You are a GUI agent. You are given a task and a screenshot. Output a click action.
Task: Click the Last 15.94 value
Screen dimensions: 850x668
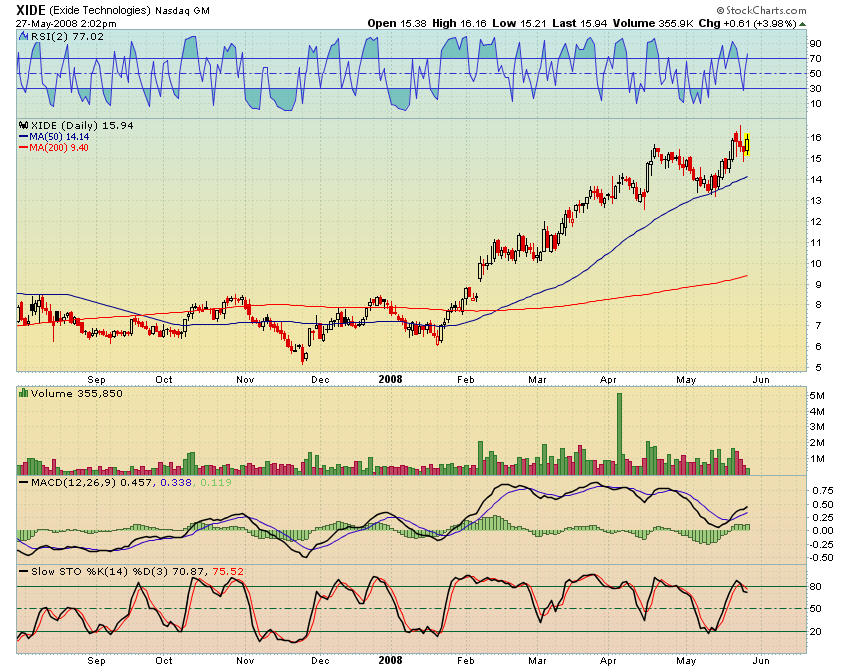(x=580, y=23)
